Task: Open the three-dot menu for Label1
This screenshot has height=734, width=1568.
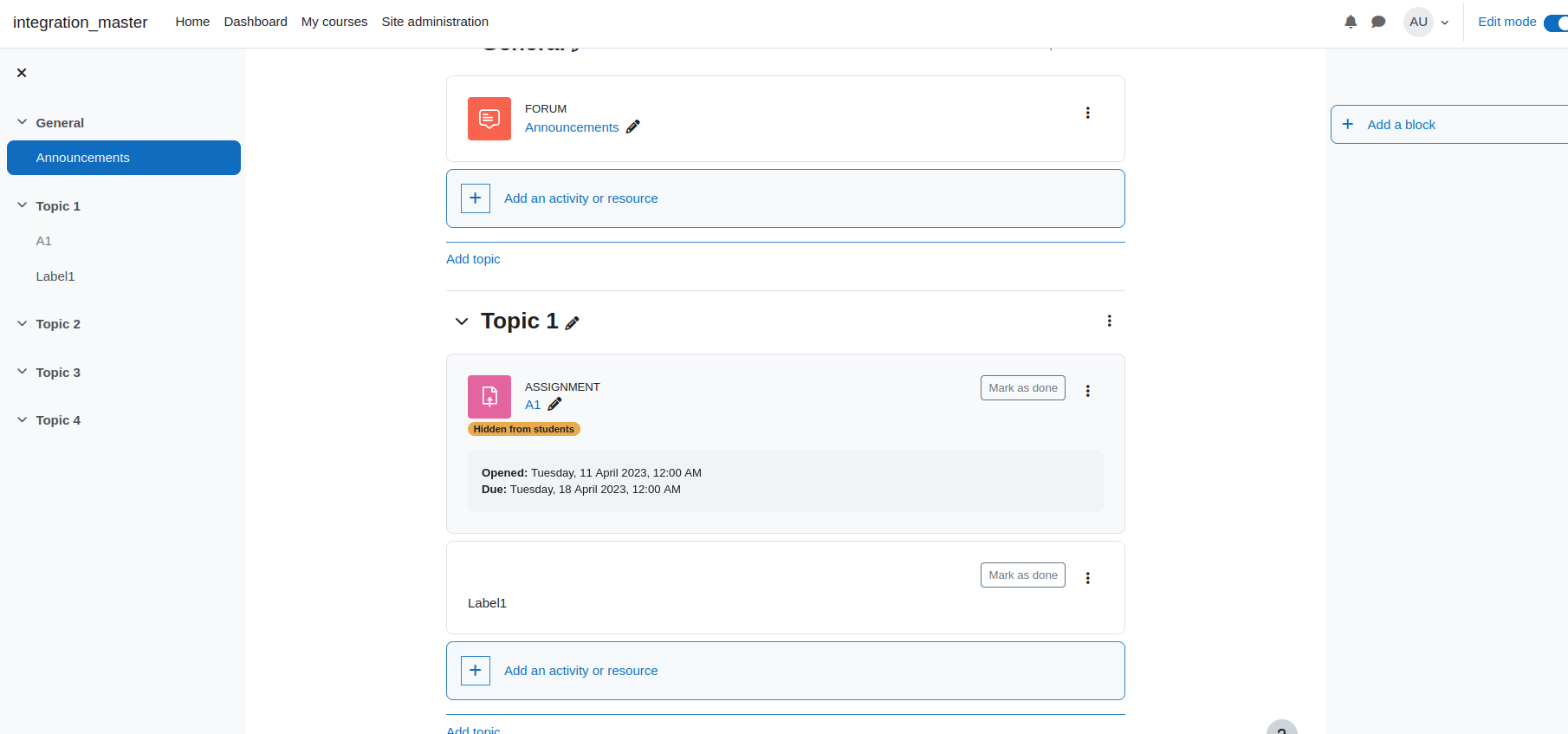Action: point(1088,578)
